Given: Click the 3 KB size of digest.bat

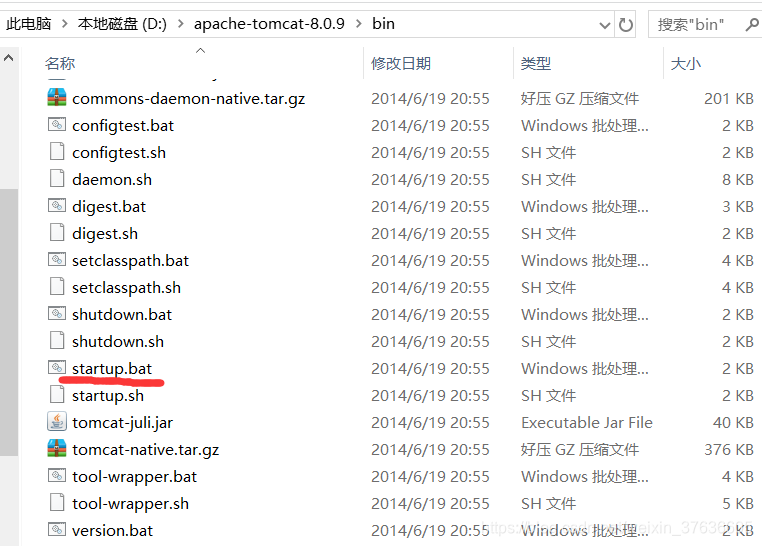Looking at the screenshot, I should (738, 207).
